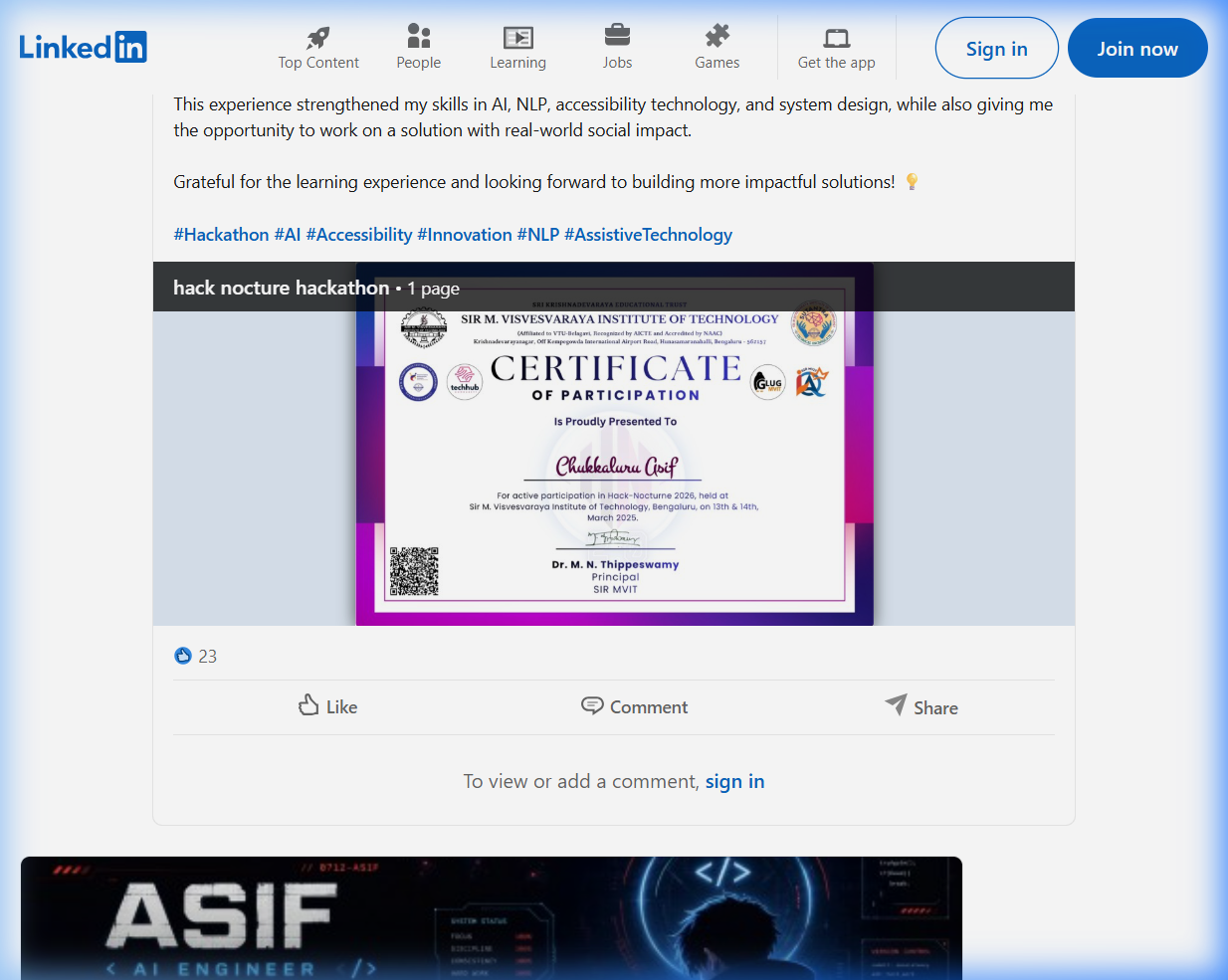View the 23 reactions count
Viewport: 1228px width, 980px height.
(208, 657)
